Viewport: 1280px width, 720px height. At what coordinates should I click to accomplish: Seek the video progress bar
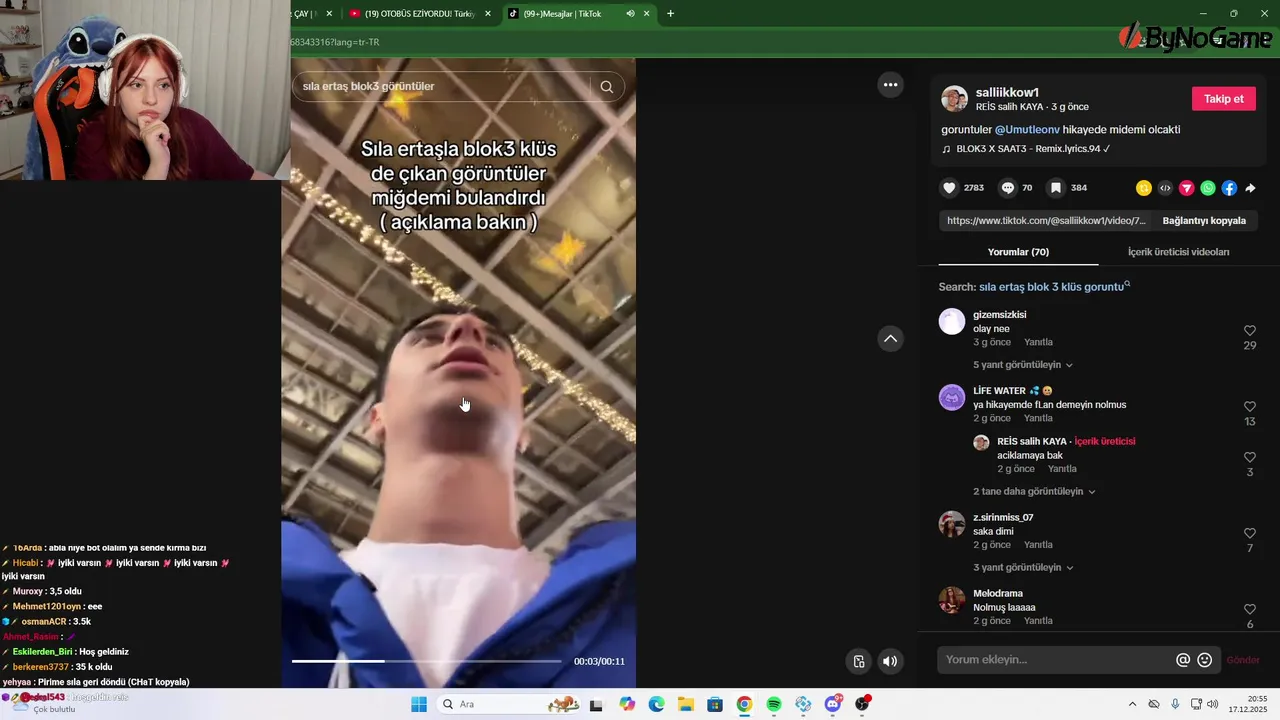(426, 661)
